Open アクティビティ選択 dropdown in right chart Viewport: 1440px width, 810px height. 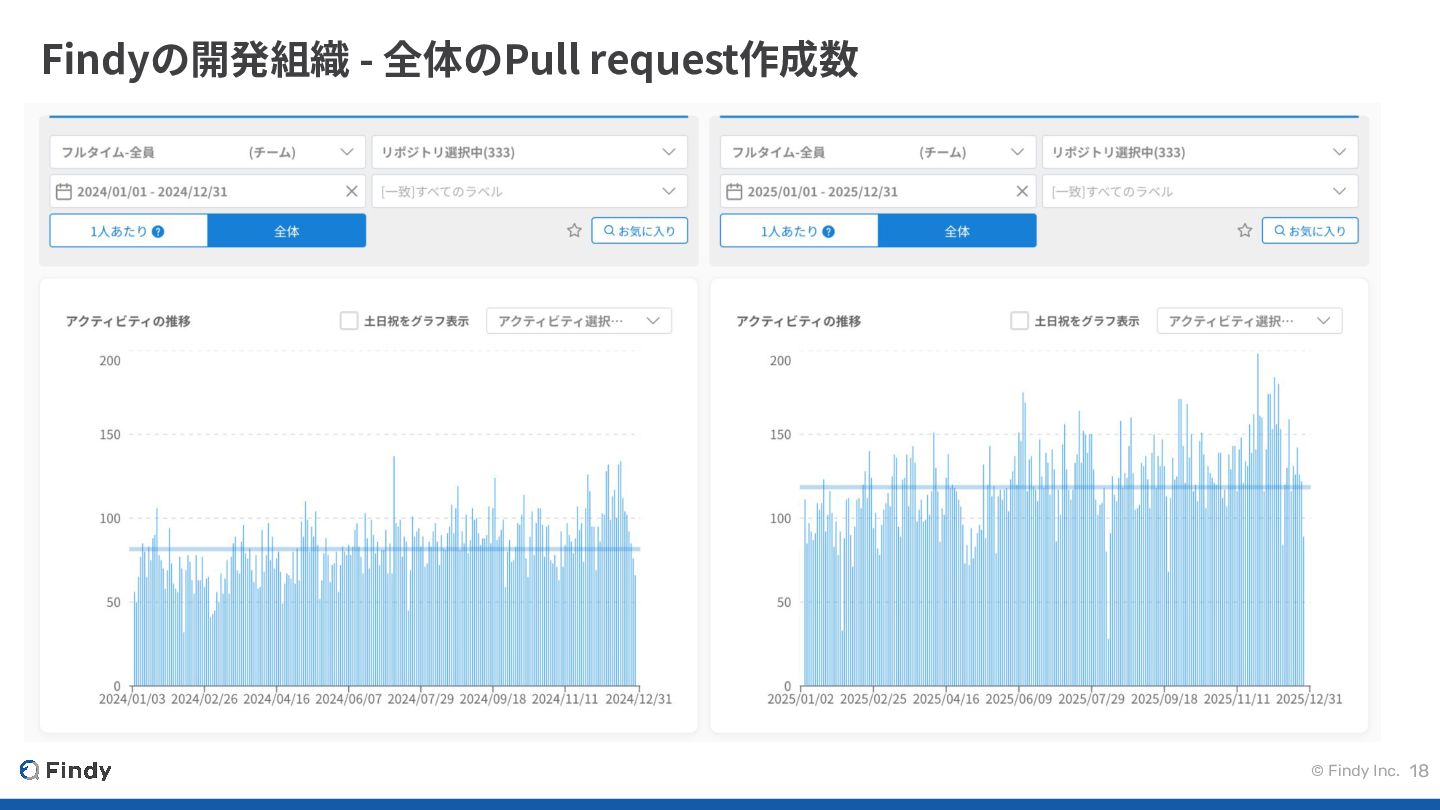pyautogui.click(x=1249, y=321)
